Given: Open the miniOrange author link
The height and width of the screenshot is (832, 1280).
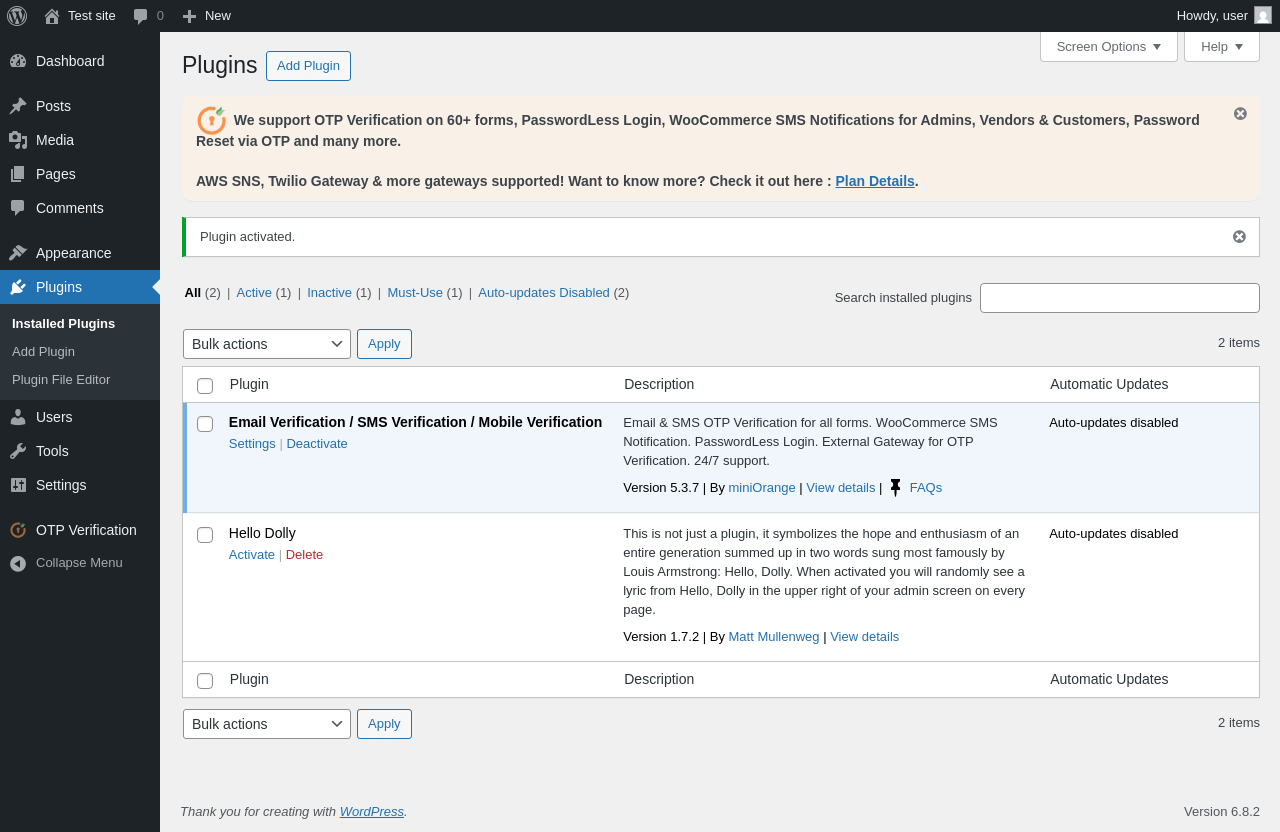Looking at the screenshot, I should point(762,488).
